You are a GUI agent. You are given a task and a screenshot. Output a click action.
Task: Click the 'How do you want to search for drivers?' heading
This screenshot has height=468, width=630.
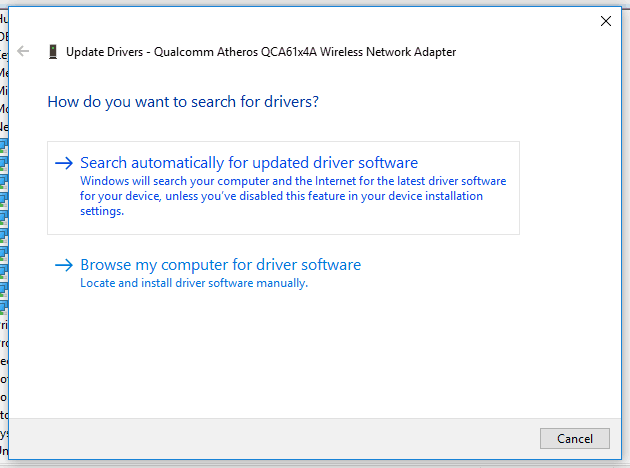(183, 102)
